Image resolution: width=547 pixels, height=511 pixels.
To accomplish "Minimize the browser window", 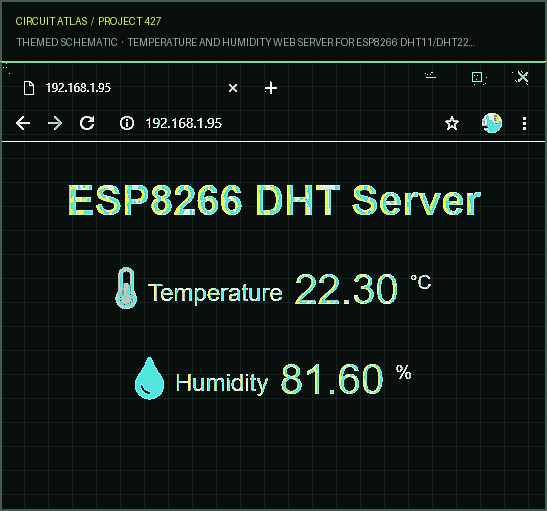I will 430,76.
